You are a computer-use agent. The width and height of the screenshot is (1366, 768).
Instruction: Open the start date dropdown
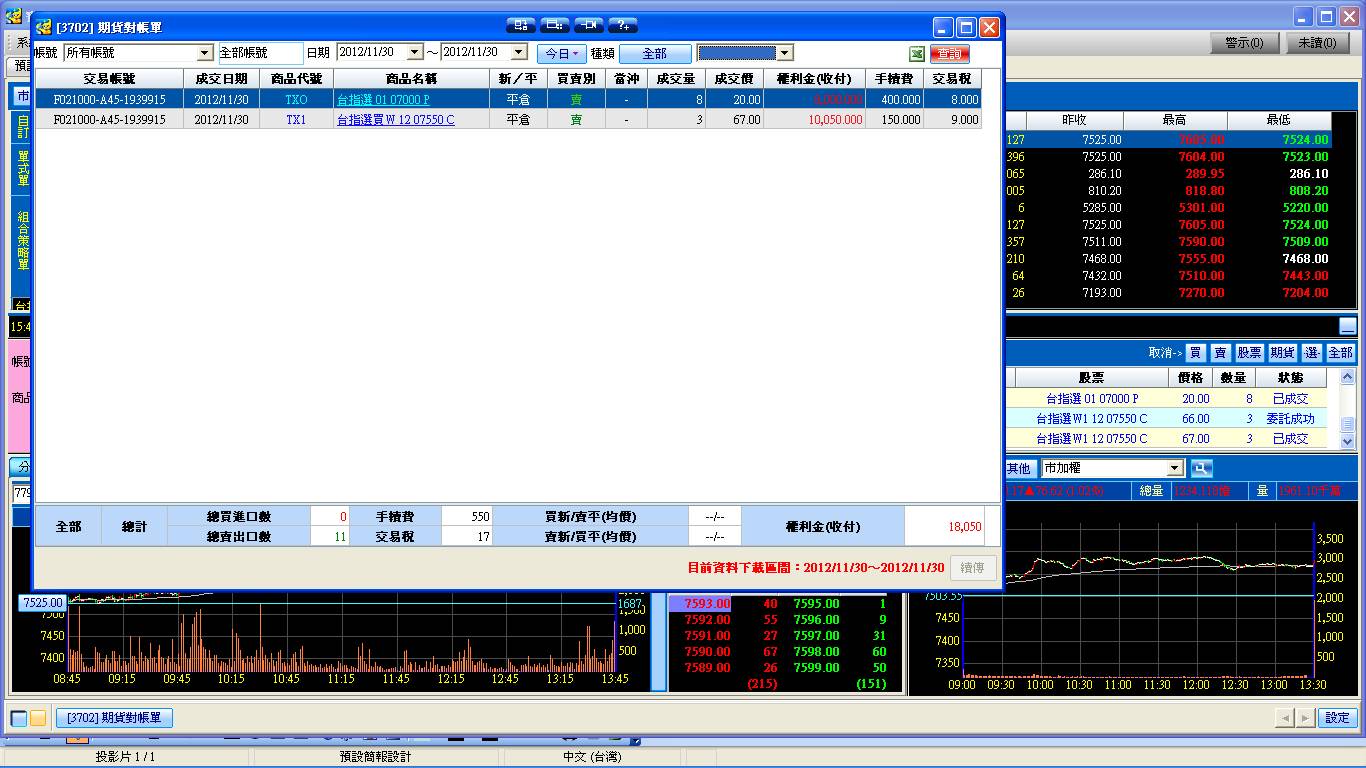point(415,53)
